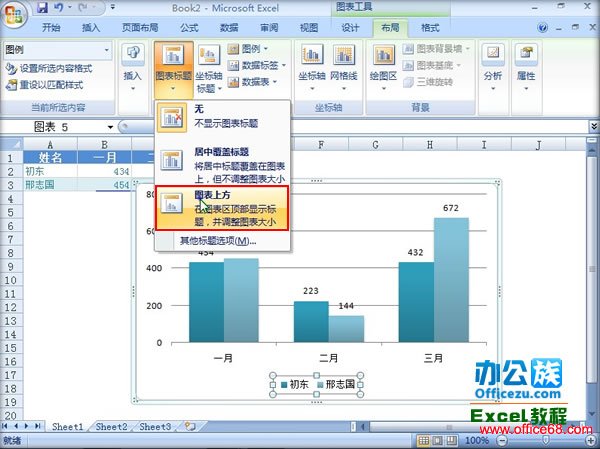600x449 pixels.
Task: Click the 初东 legend entry
Action: pos(295,384)
